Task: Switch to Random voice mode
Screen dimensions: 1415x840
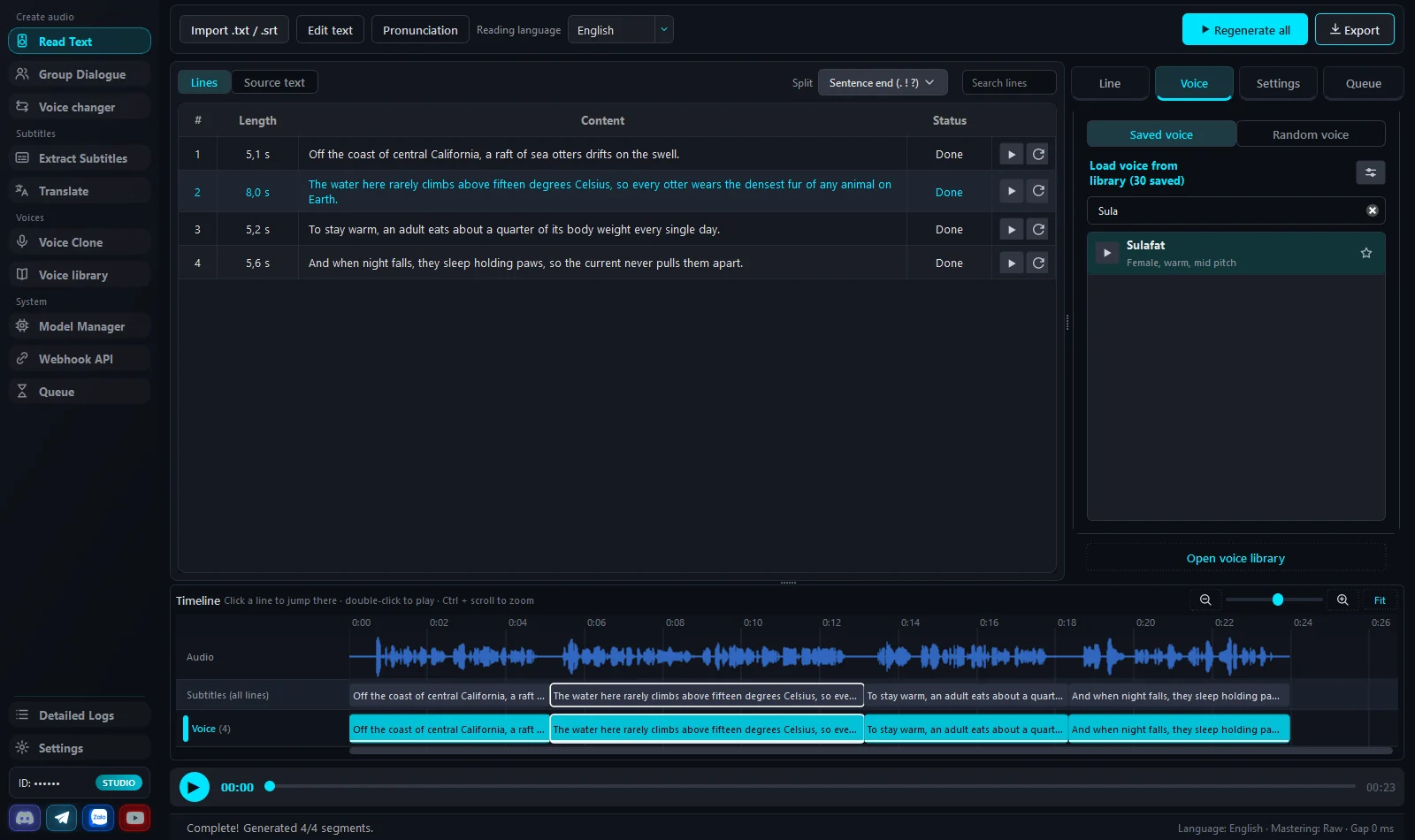Action: click(x=1310, y=134)
